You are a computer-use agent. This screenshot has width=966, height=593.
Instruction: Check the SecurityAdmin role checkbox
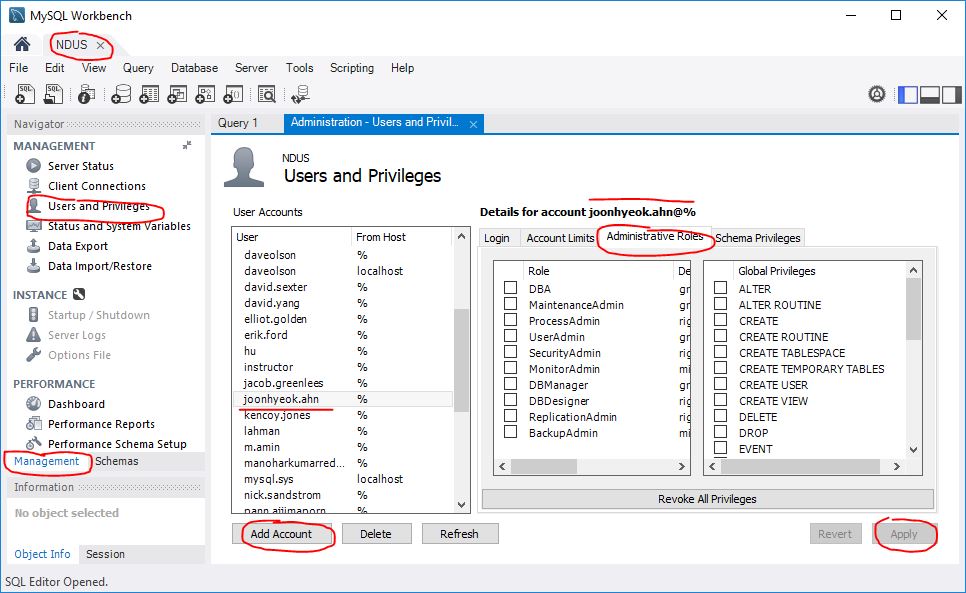tap(510, 353)
